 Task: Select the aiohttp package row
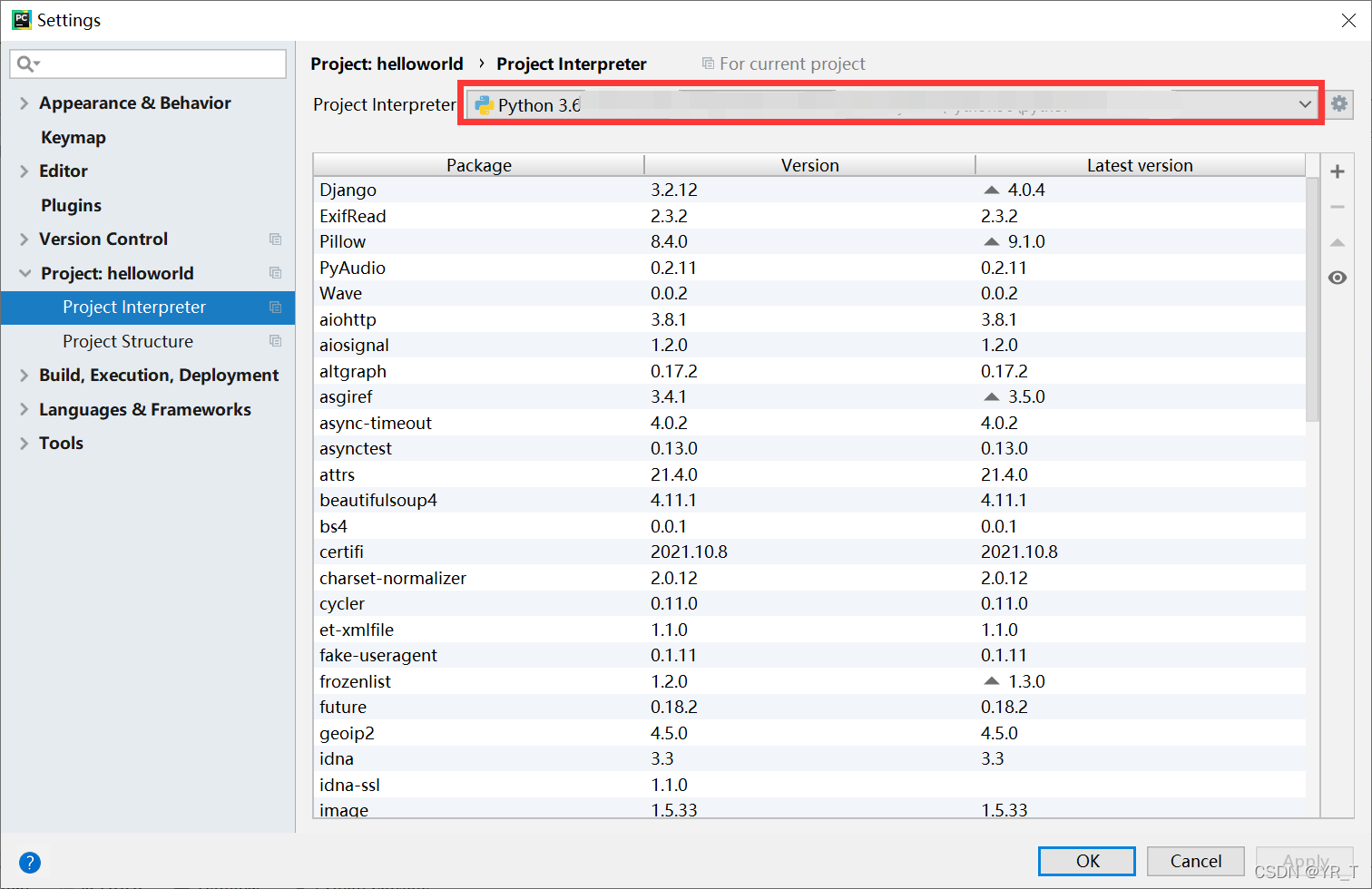click(x=809, y=319)
